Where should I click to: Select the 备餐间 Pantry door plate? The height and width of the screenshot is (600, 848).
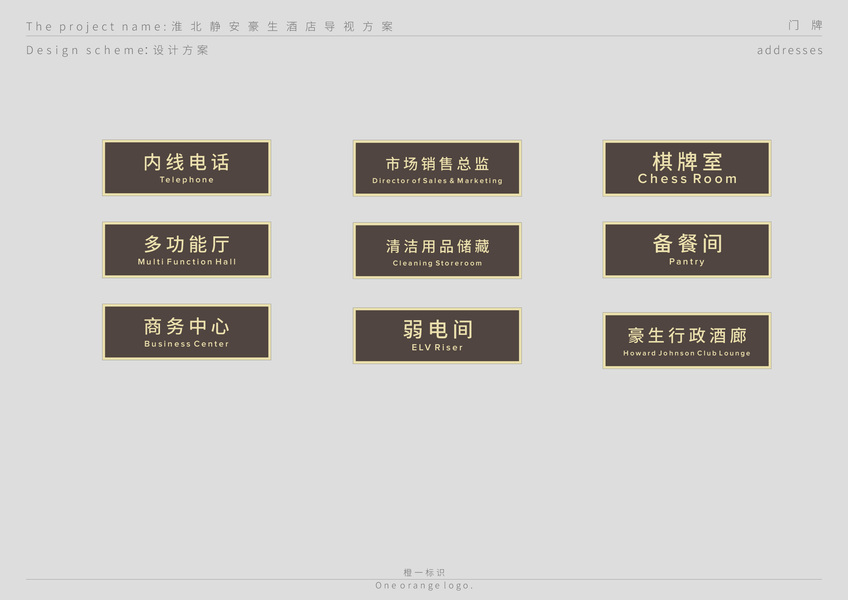coord(687,250)
